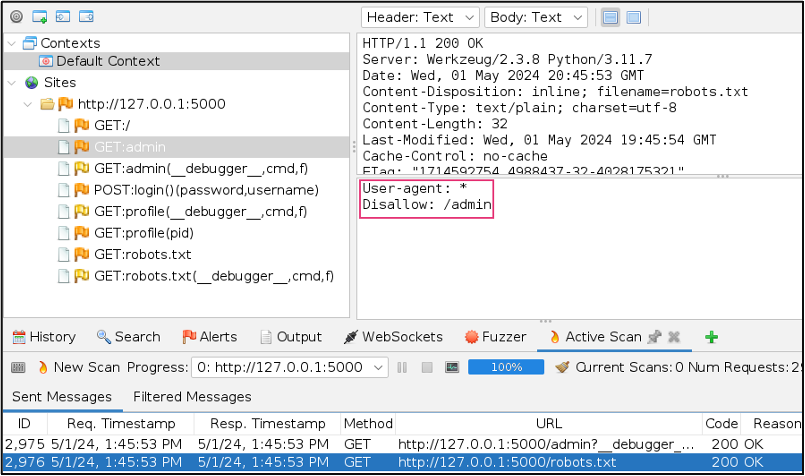Sort by Resp. Timestamp column header
This screenshot has width=805, height=476.
point(267,424)
